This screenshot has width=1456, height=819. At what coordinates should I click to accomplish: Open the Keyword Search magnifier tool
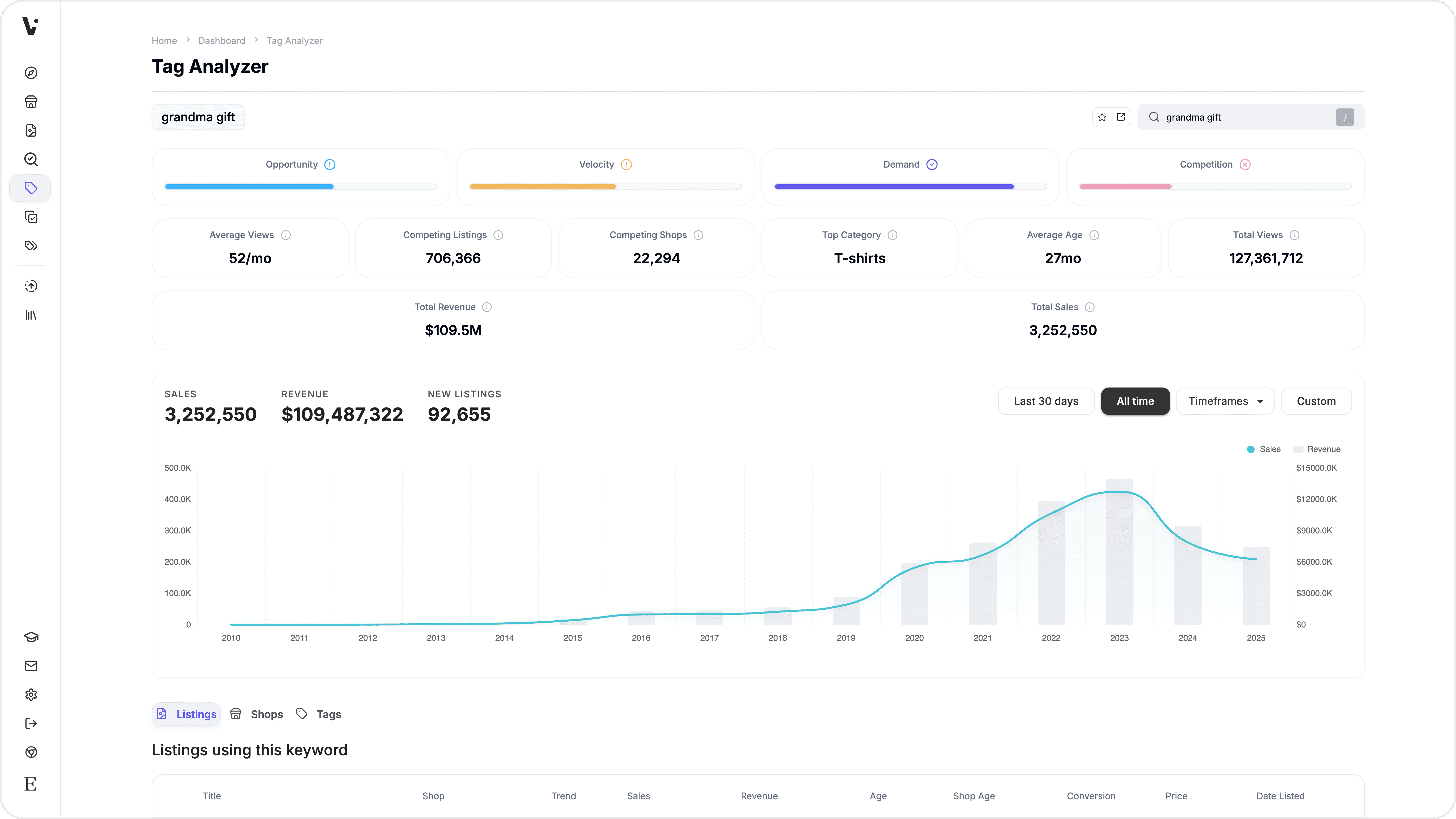(x=31, y=159)
